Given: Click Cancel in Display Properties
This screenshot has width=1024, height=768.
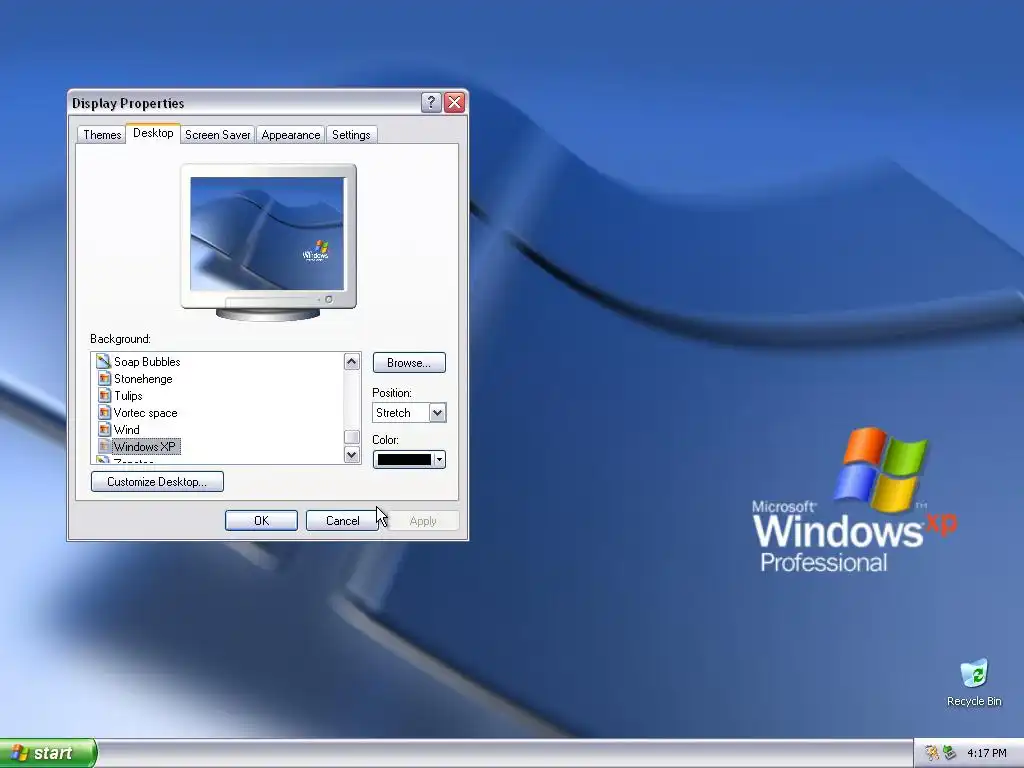Looking at the screenshot, I should pos(342,520).
